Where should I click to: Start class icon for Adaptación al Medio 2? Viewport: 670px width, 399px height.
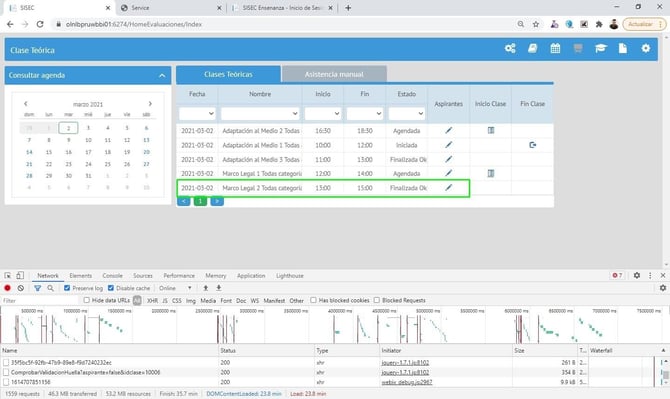click(491, 130)
